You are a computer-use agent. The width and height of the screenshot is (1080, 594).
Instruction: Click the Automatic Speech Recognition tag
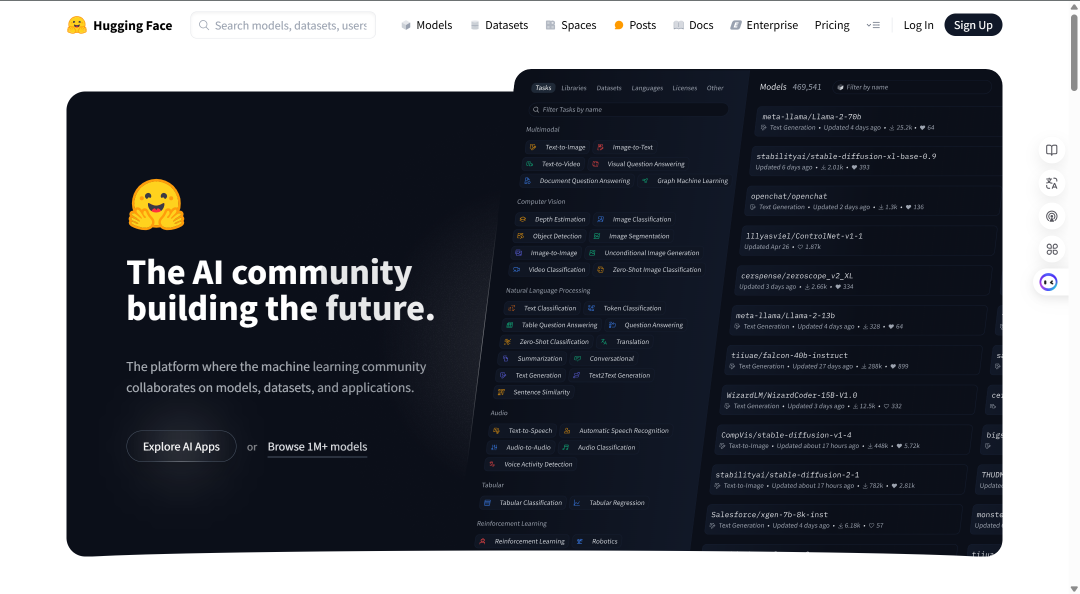616,431
